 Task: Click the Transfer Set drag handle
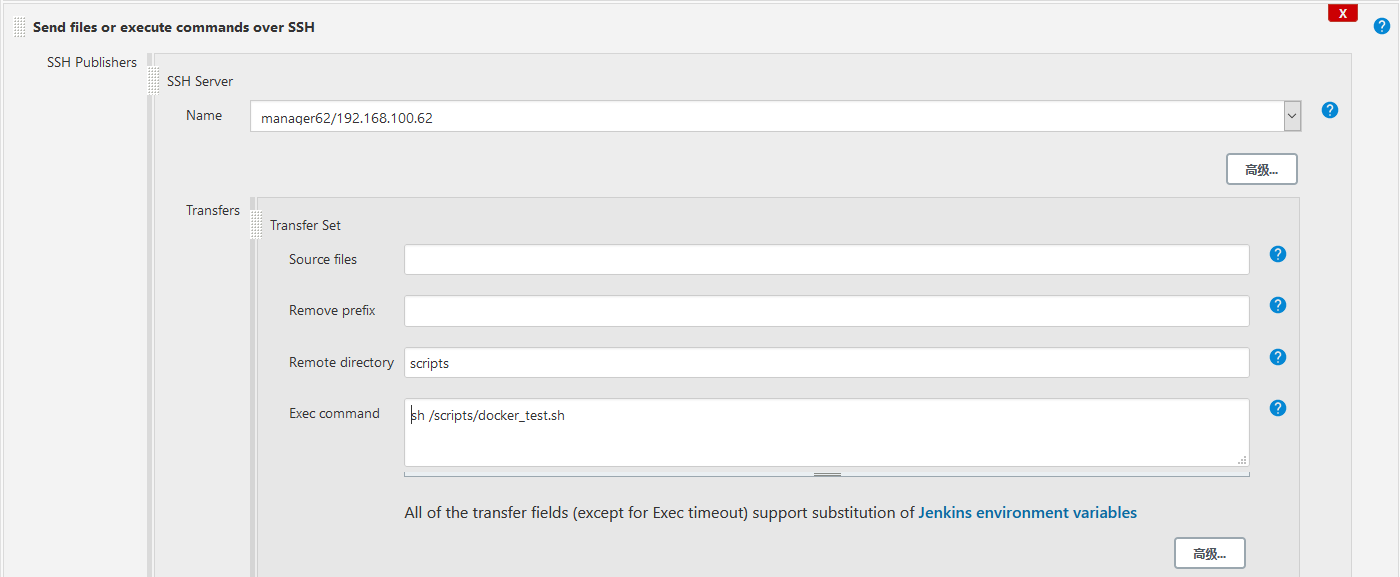coord(257,224)
